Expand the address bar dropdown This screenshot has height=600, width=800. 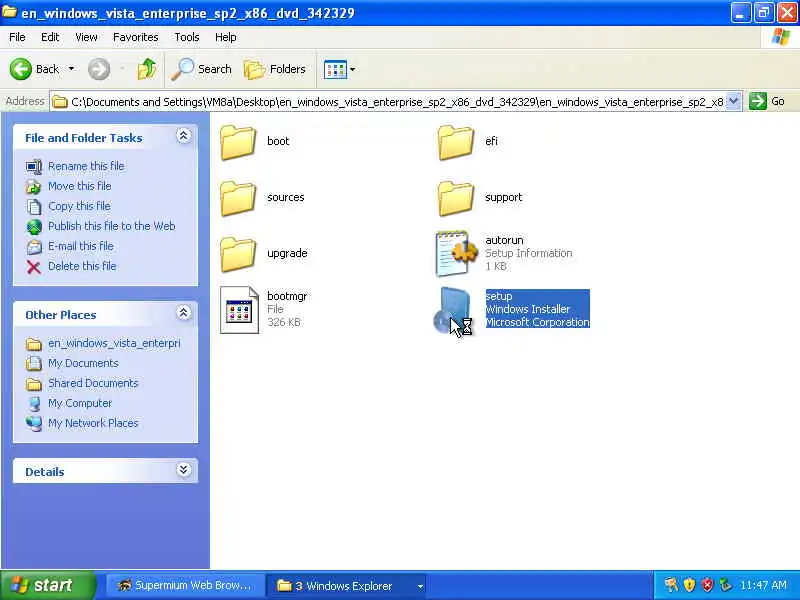733,101
